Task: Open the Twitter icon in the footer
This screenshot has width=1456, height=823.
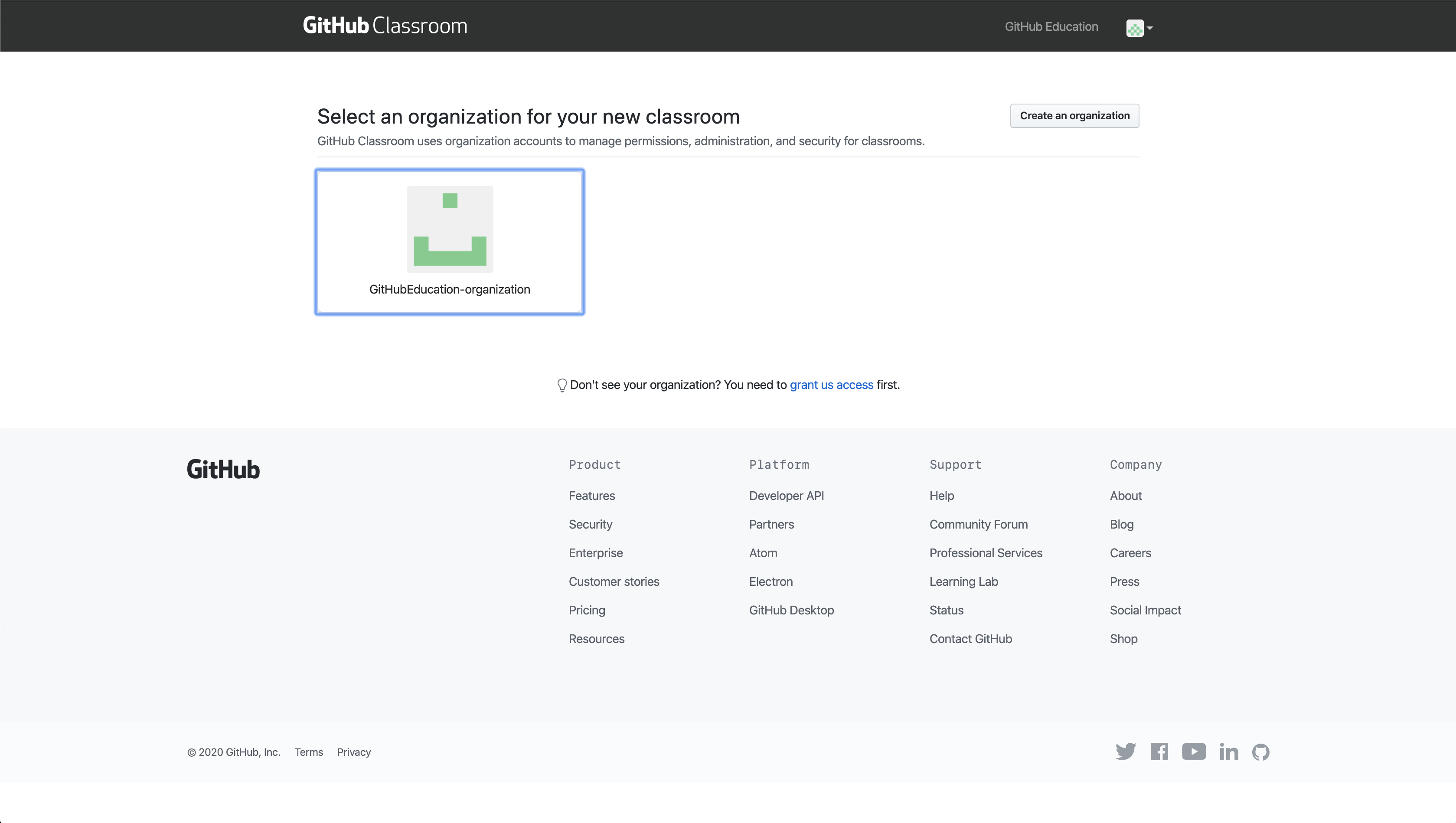Action: (x=1125, y=752)
